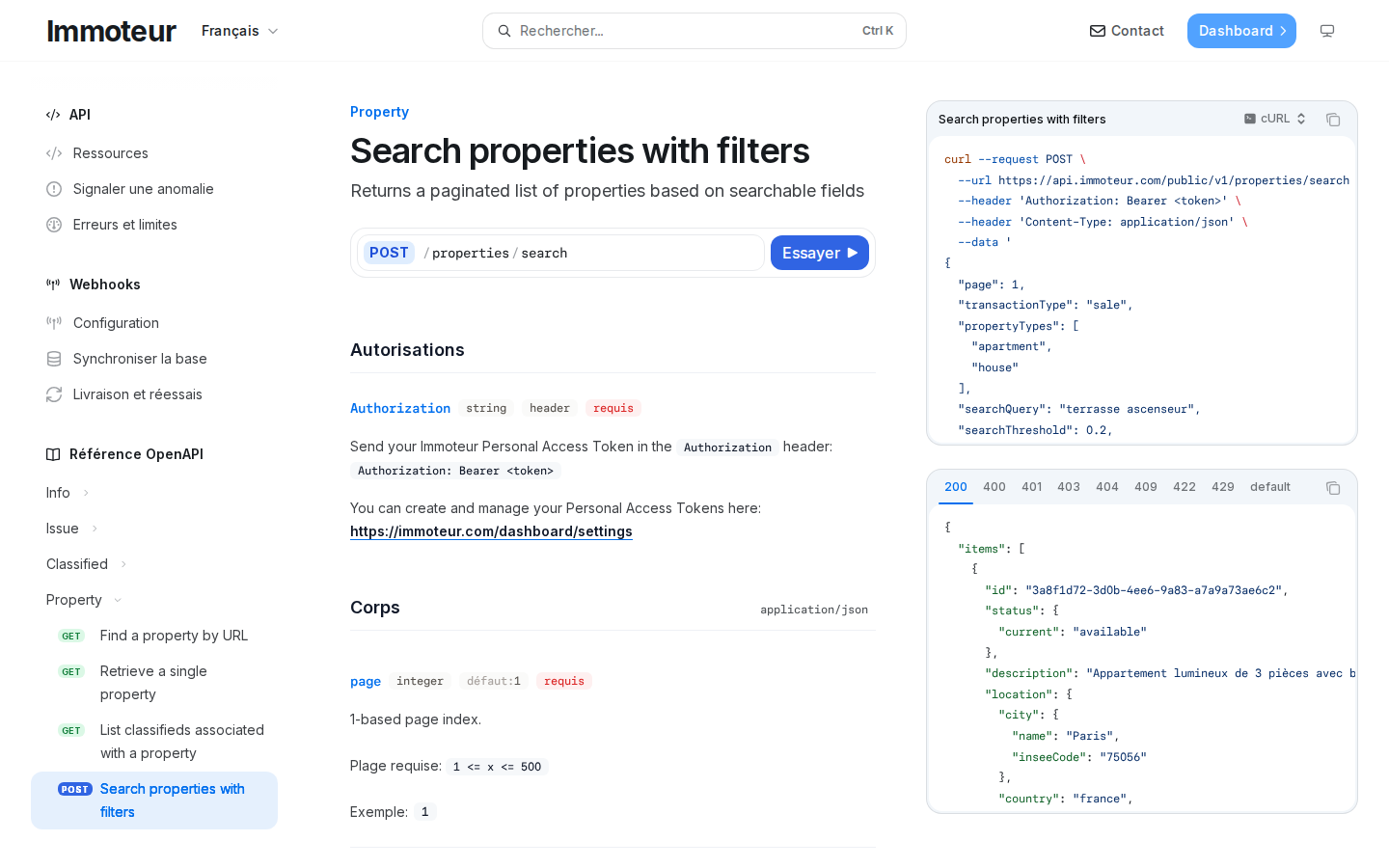Click the Erreurs et limites icon
Screen dimensions: 1389x868
54,225
